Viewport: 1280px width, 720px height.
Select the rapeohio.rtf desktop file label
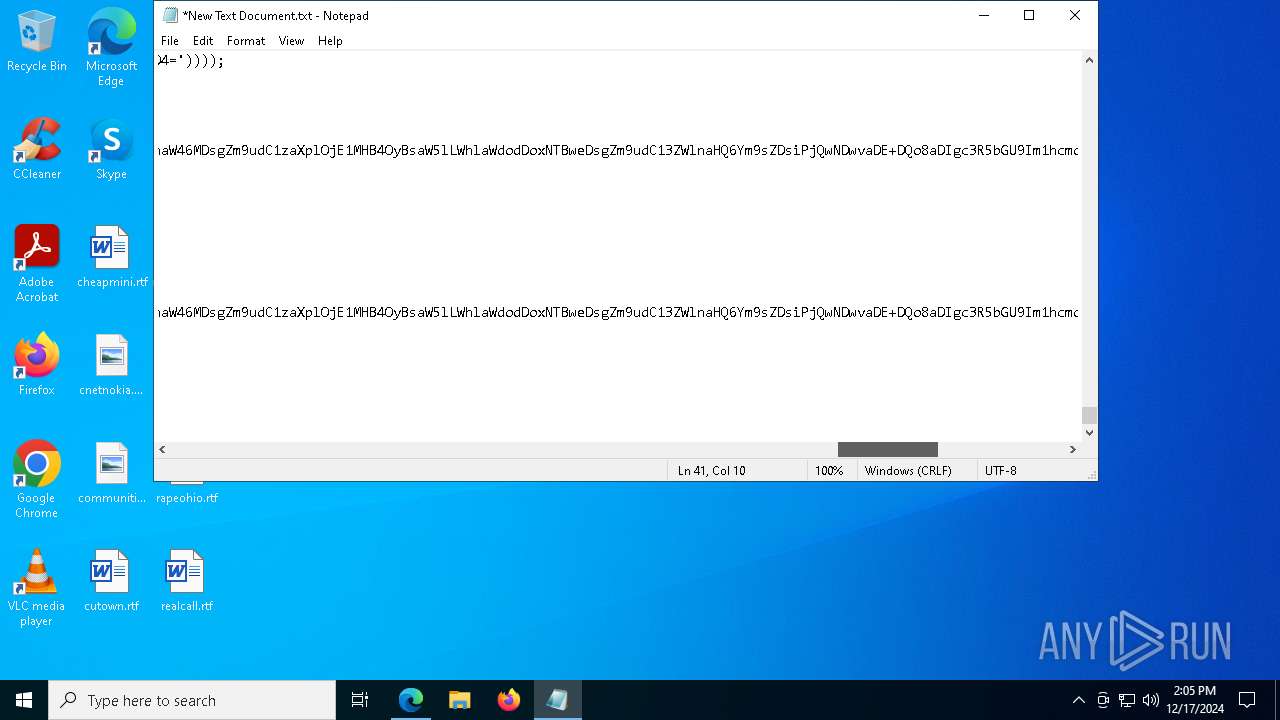pos(187,498)
